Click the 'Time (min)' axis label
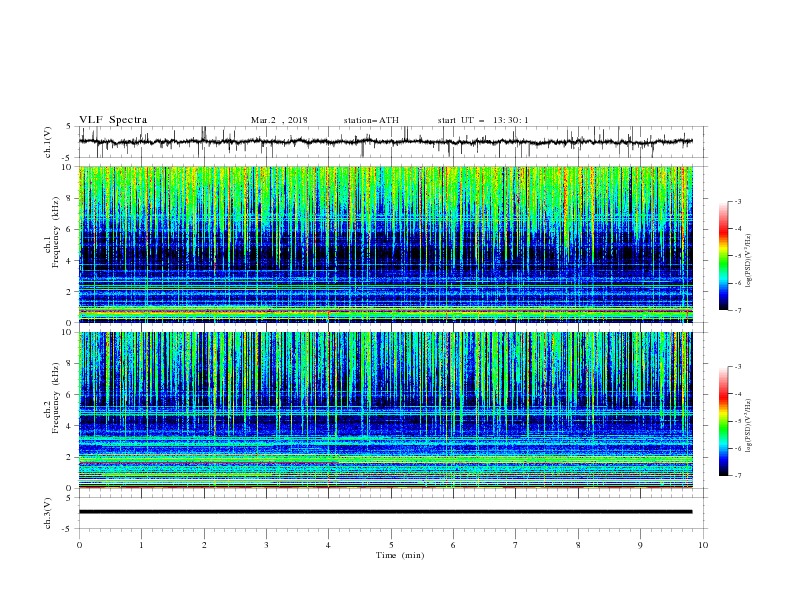792x612 pixels. (x=400, y=555)
